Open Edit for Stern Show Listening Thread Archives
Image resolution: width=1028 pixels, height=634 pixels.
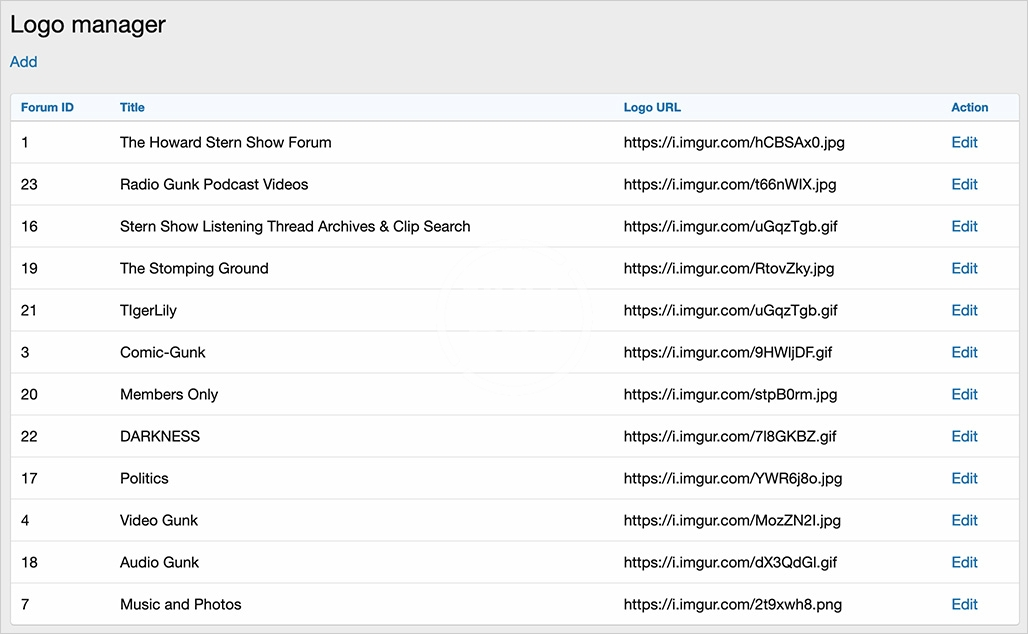tap(964, 226)
